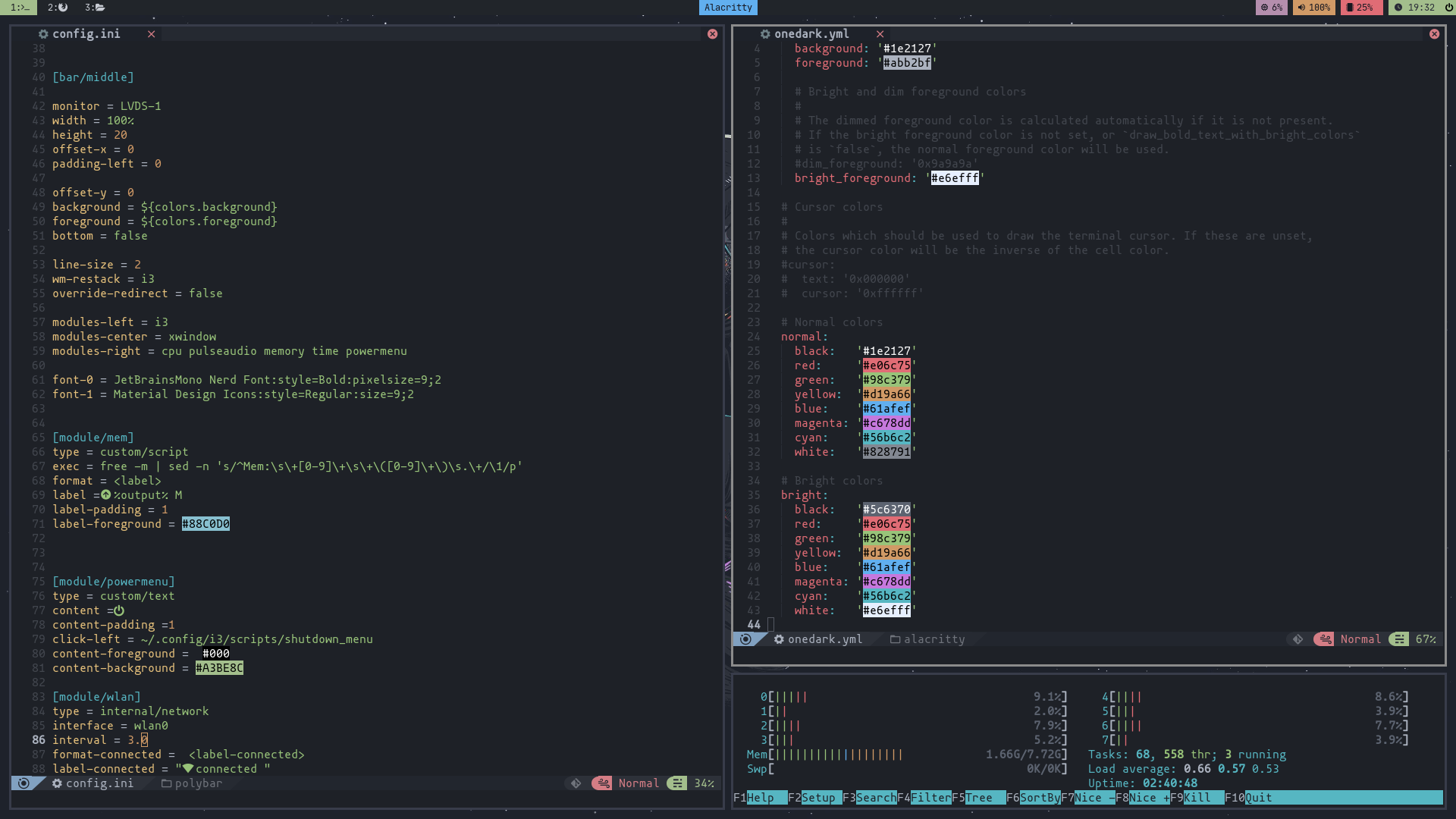Screen dimensions: 1456x819
Task: Select the config.ini buffer tab
Action: click(86, 34)
